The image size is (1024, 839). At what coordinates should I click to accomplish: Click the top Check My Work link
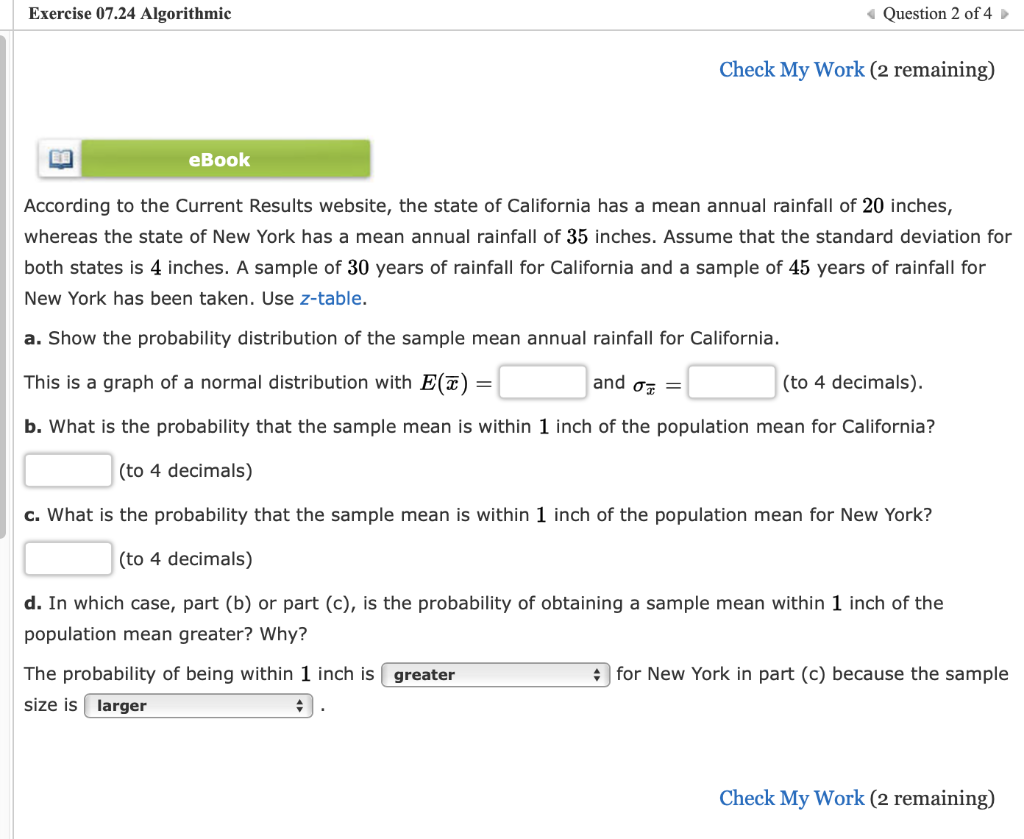pos(791,69)
